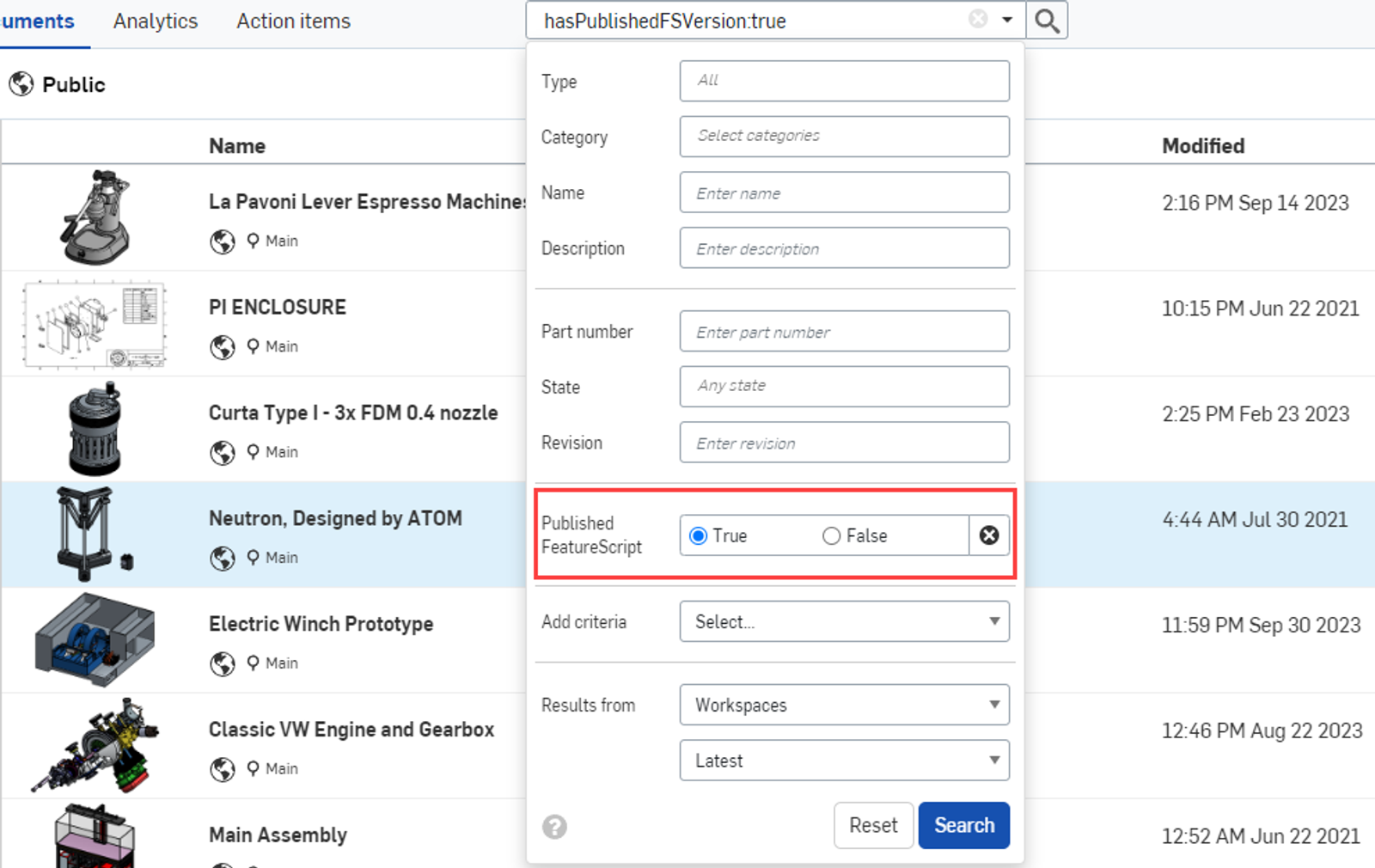Open the Results from Workspaces dropdown

click(844, 705)
